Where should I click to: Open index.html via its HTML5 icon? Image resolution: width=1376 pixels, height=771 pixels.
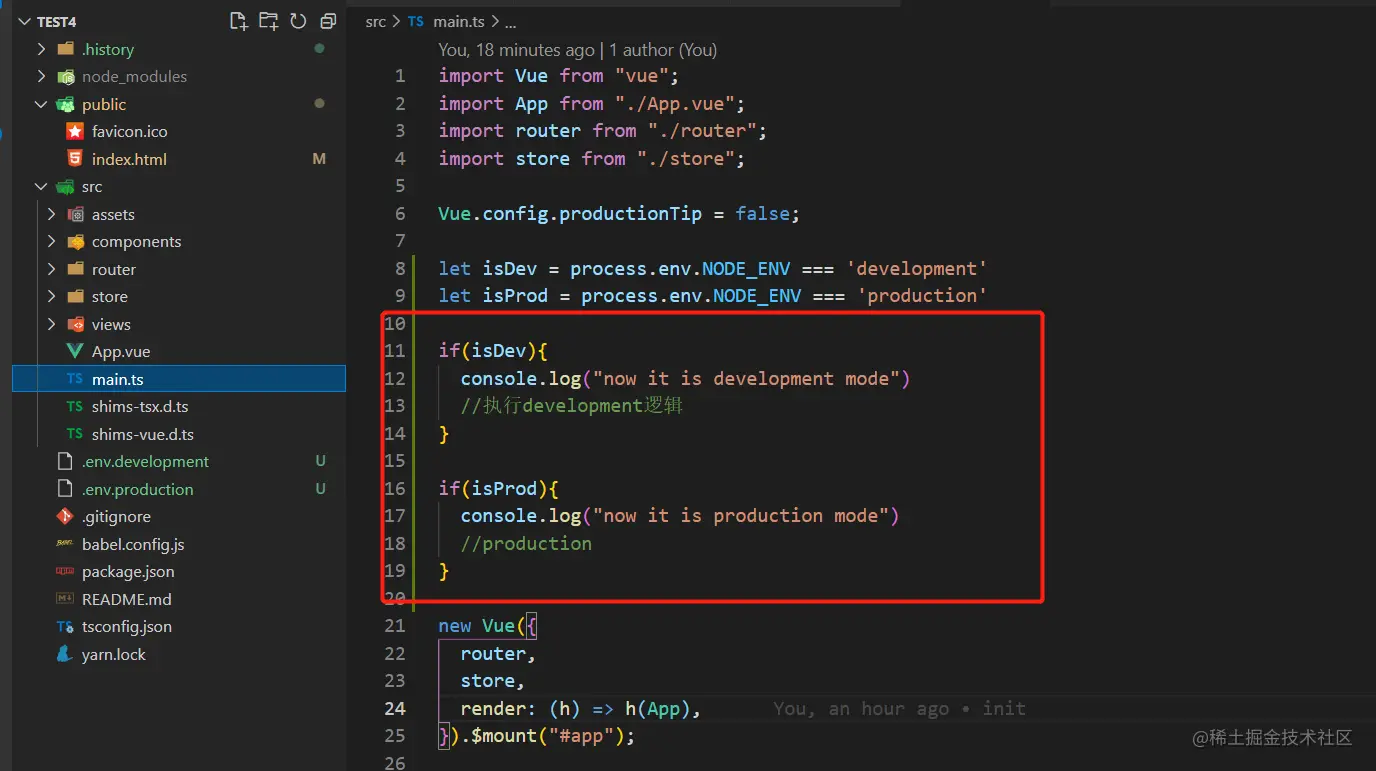[x=75, y=159]
